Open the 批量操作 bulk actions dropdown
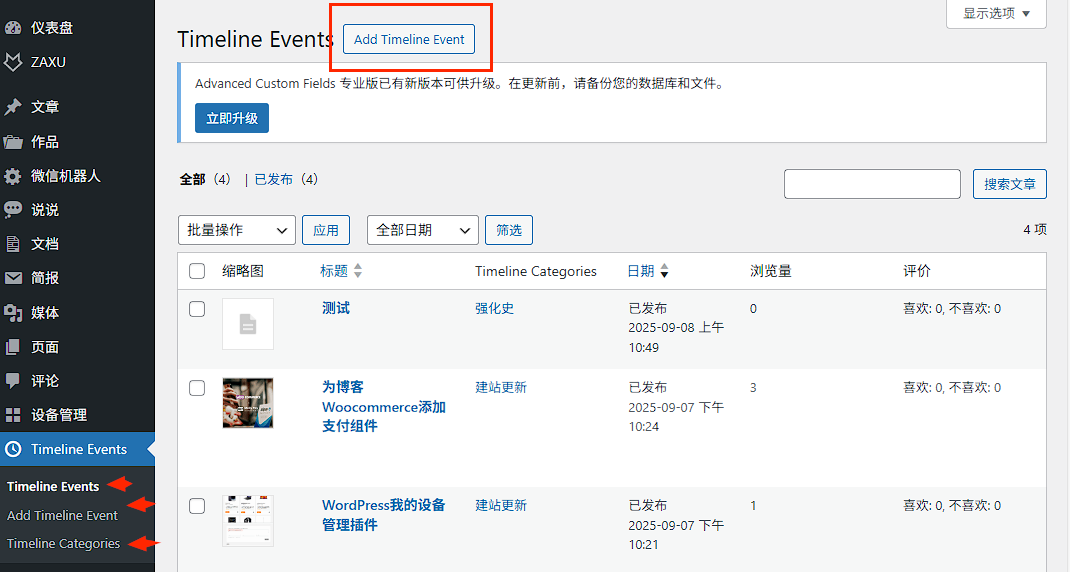The image size is (1070, 572). point(236,230)
